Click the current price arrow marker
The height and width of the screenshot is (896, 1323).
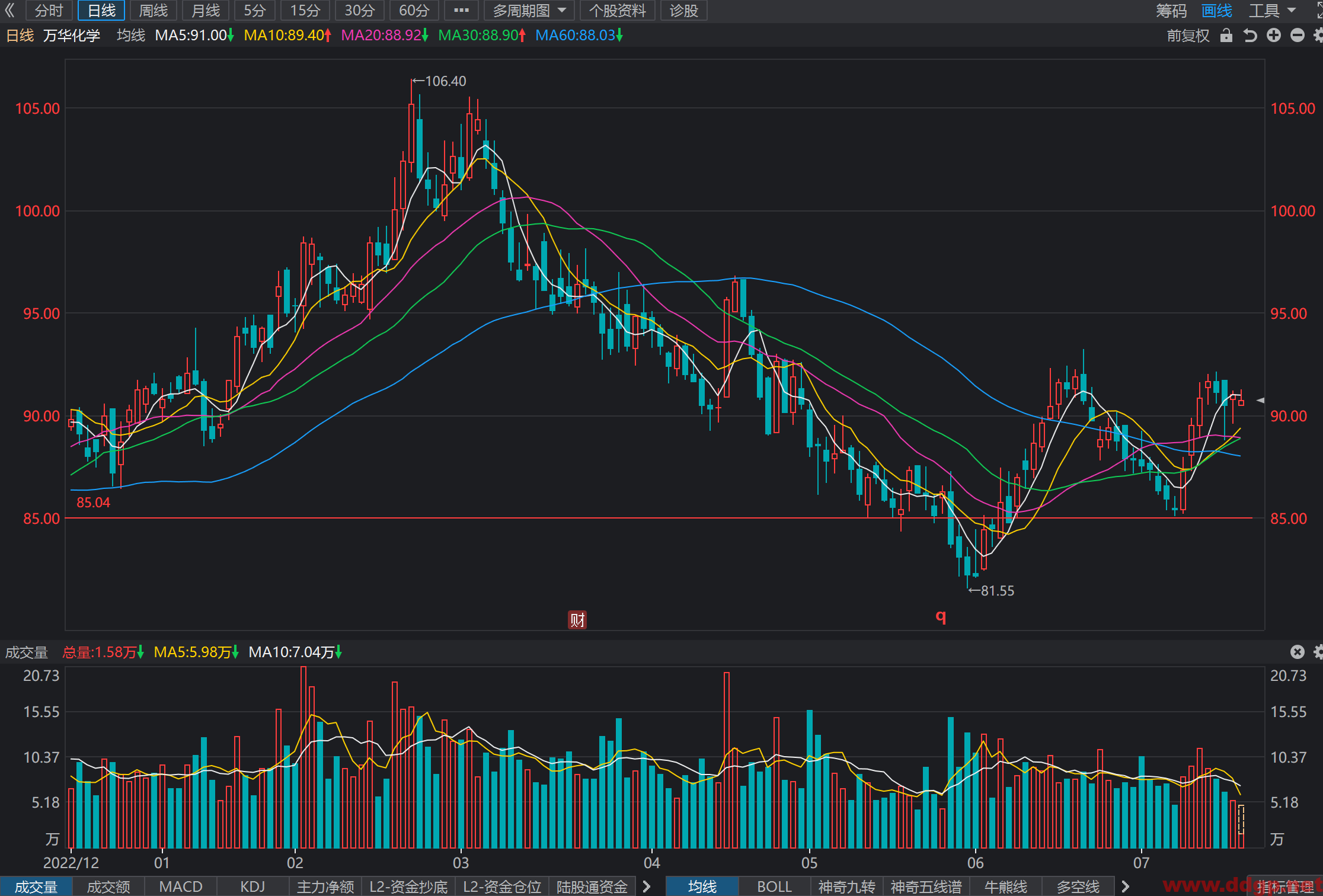point(1260,401)
